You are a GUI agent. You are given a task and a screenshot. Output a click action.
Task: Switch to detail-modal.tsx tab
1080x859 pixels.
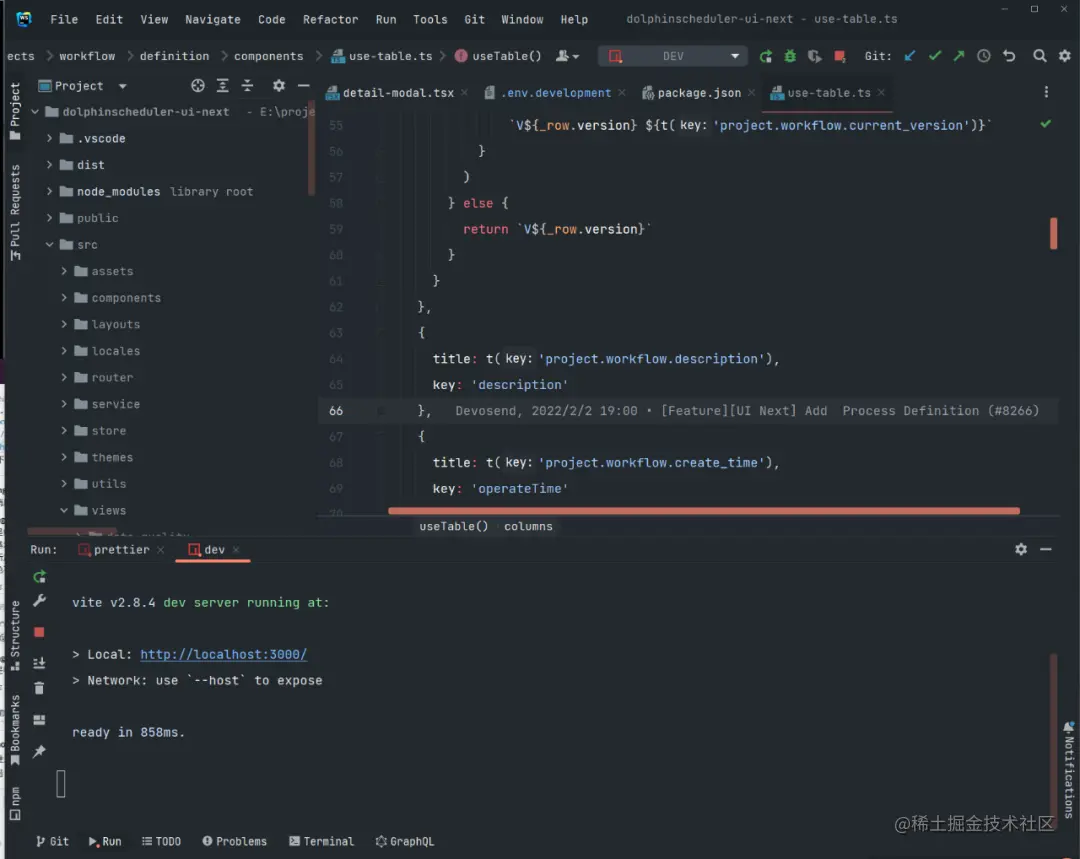tap(397, 92)
